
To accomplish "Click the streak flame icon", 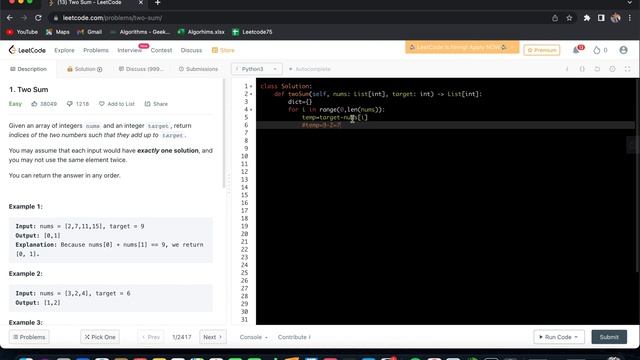I will pyautogui.click(x=597, y=50).
